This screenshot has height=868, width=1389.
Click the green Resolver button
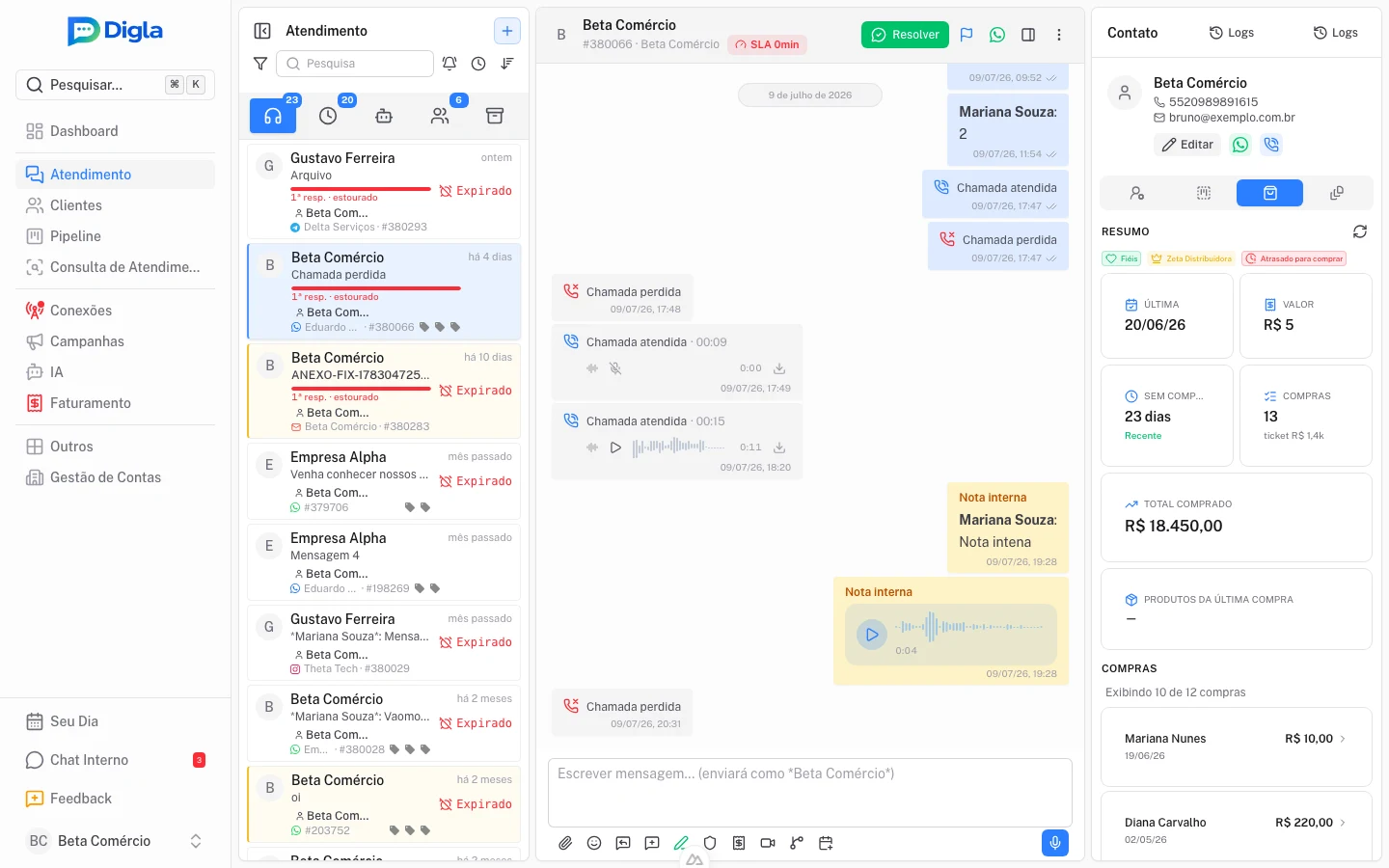pyautogui.click(x=905, y=35)
